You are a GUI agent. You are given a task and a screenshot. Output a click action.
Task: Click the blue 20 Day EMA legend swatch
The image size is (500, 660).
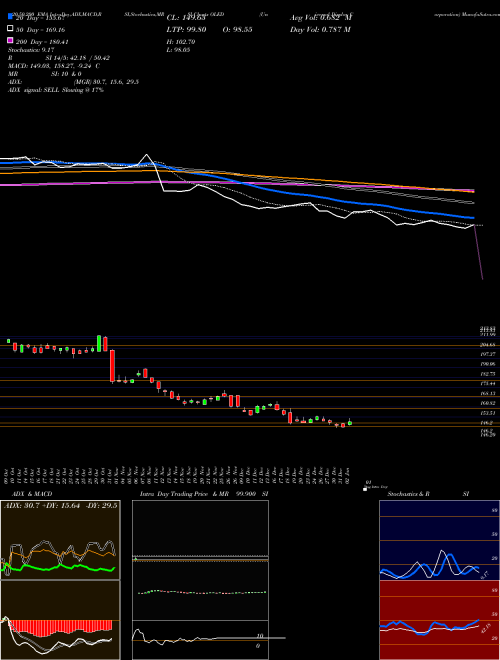10,17
